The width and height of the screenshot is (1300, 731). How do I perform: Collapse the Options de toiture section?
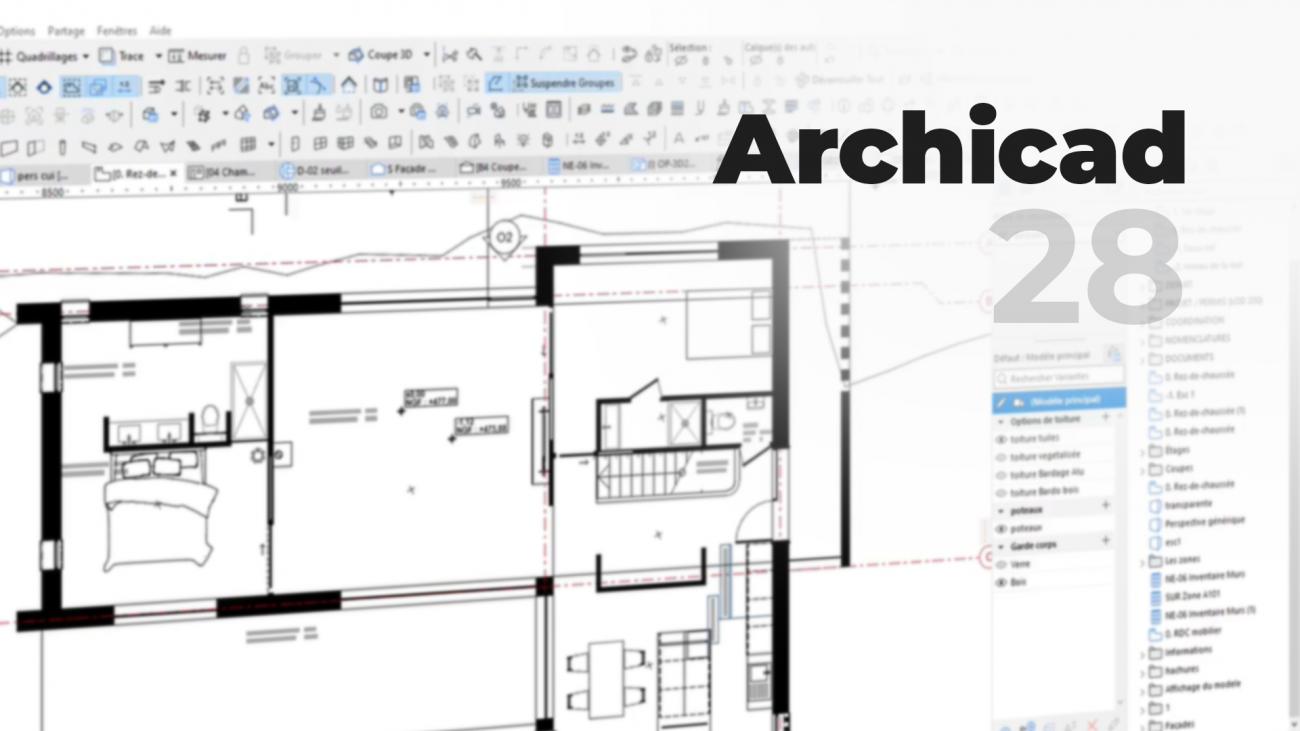tap(1000, 419)
